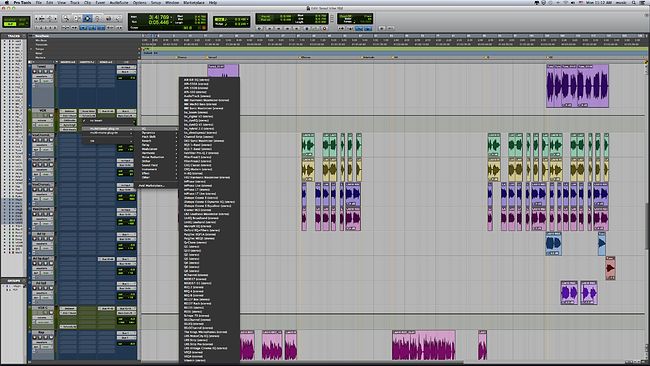Viewport: 650px width, 366px height.
Task: Open the Tracks list popup menu
Action: (24, 36)
